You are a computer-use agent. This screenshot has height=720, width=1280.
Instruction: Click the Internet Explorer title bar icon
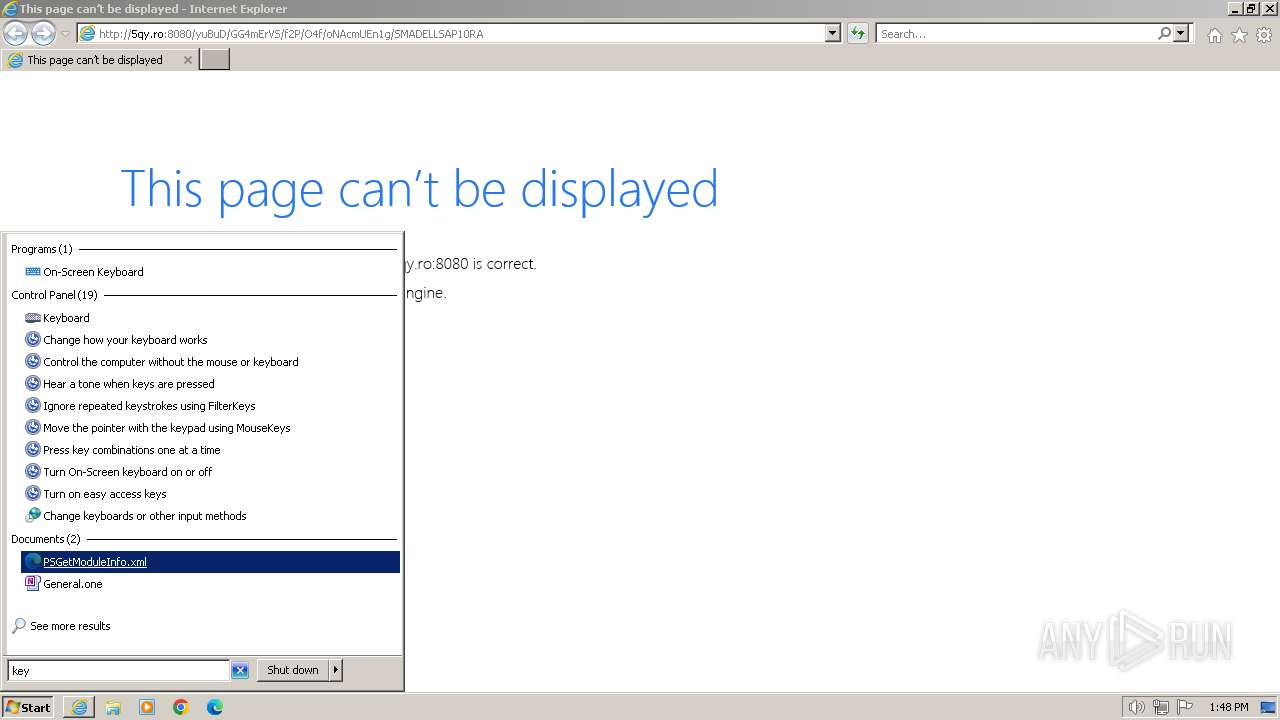[x=10, y=9]
